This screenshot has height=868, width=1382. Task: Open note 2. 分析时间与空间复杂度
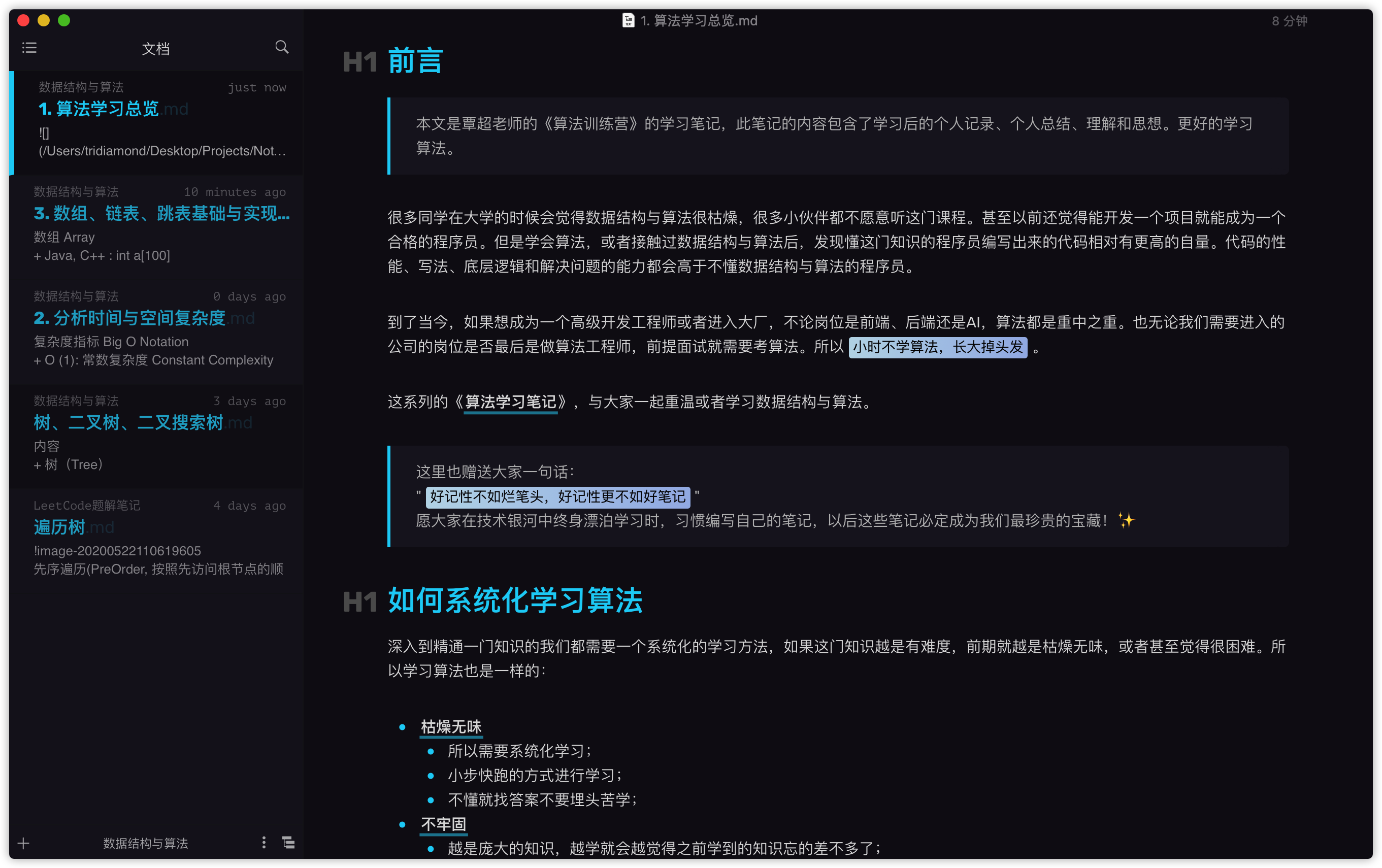pos(129,318)
